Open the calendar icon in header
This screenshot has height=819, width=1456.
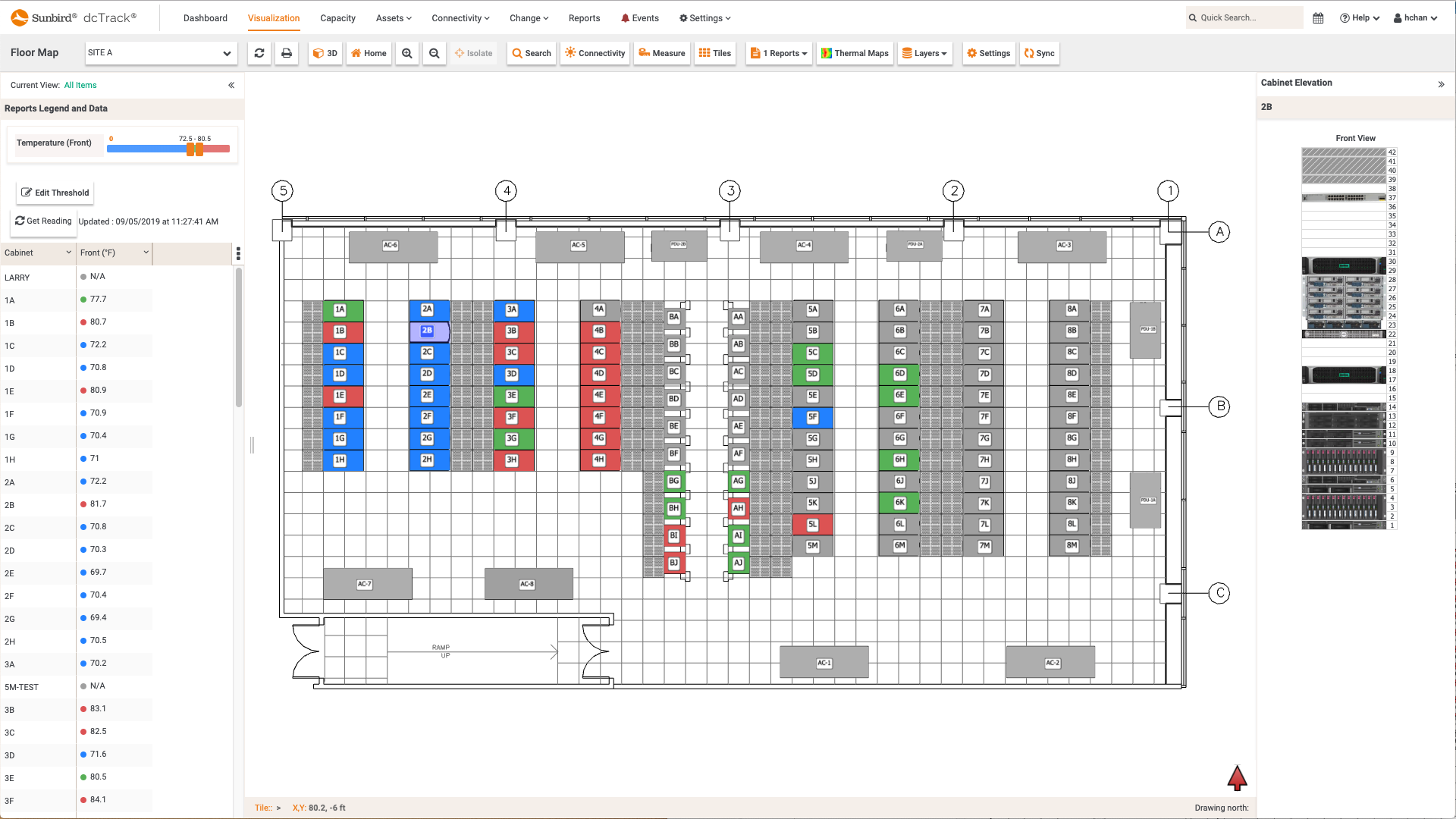click(x=1318, y=18)
